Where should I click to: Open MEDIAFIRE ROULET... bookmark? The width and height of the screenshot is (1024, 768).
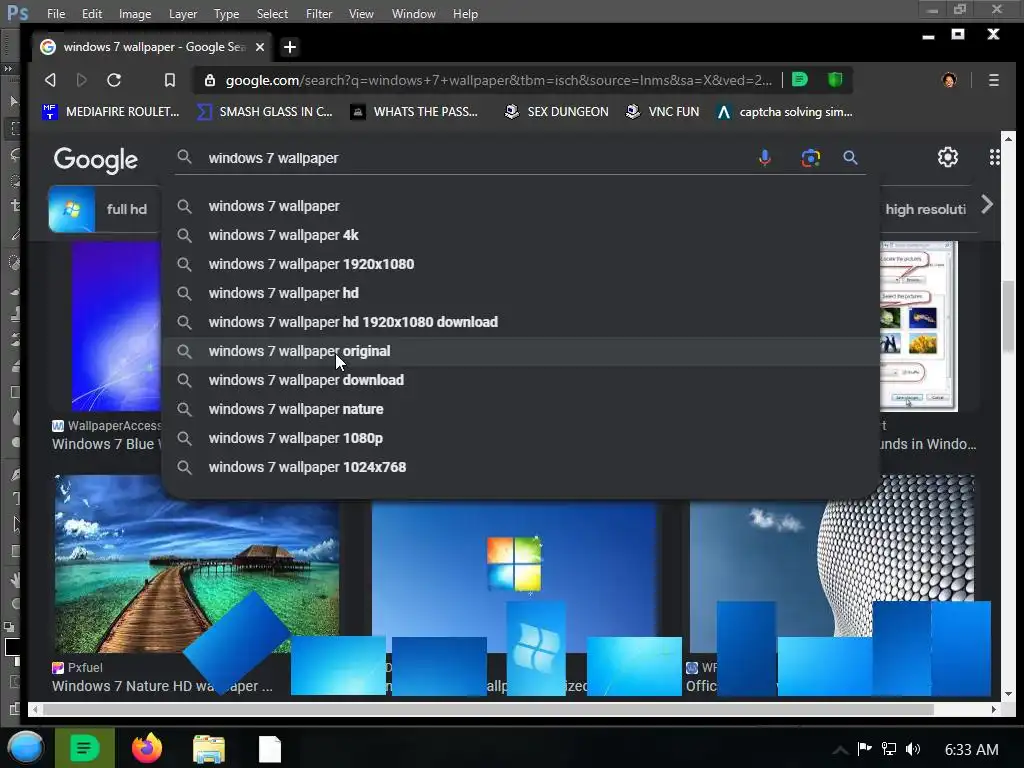[110, 112]
